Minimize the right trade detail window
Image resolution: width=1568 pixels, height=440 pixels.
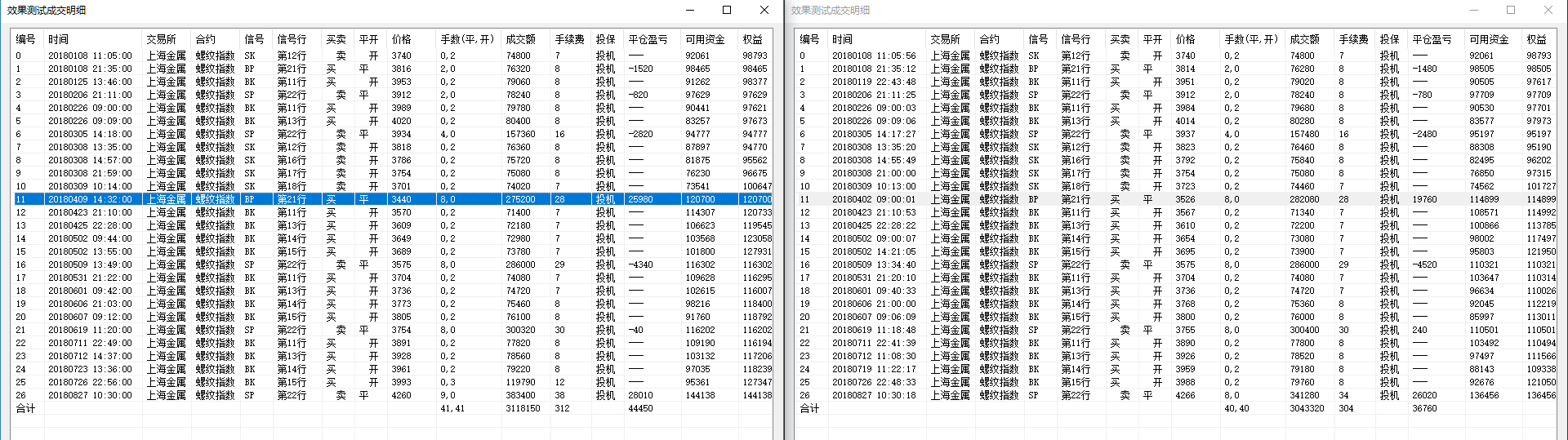pyautogui.click(x=1475, y=10)
